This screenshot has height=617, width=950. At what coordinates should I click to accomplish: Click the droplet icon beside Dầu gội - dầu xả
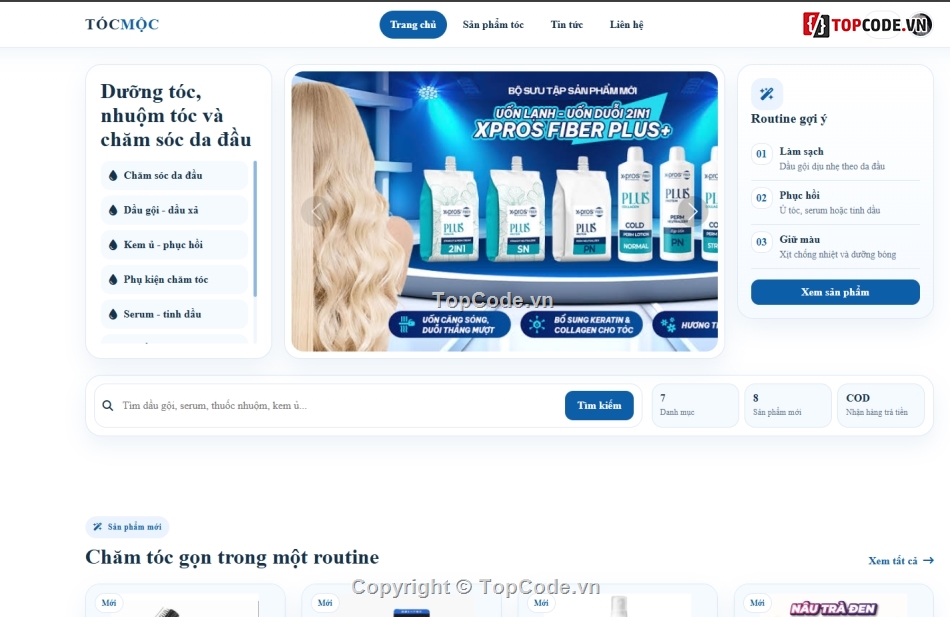tap(113, 210)
